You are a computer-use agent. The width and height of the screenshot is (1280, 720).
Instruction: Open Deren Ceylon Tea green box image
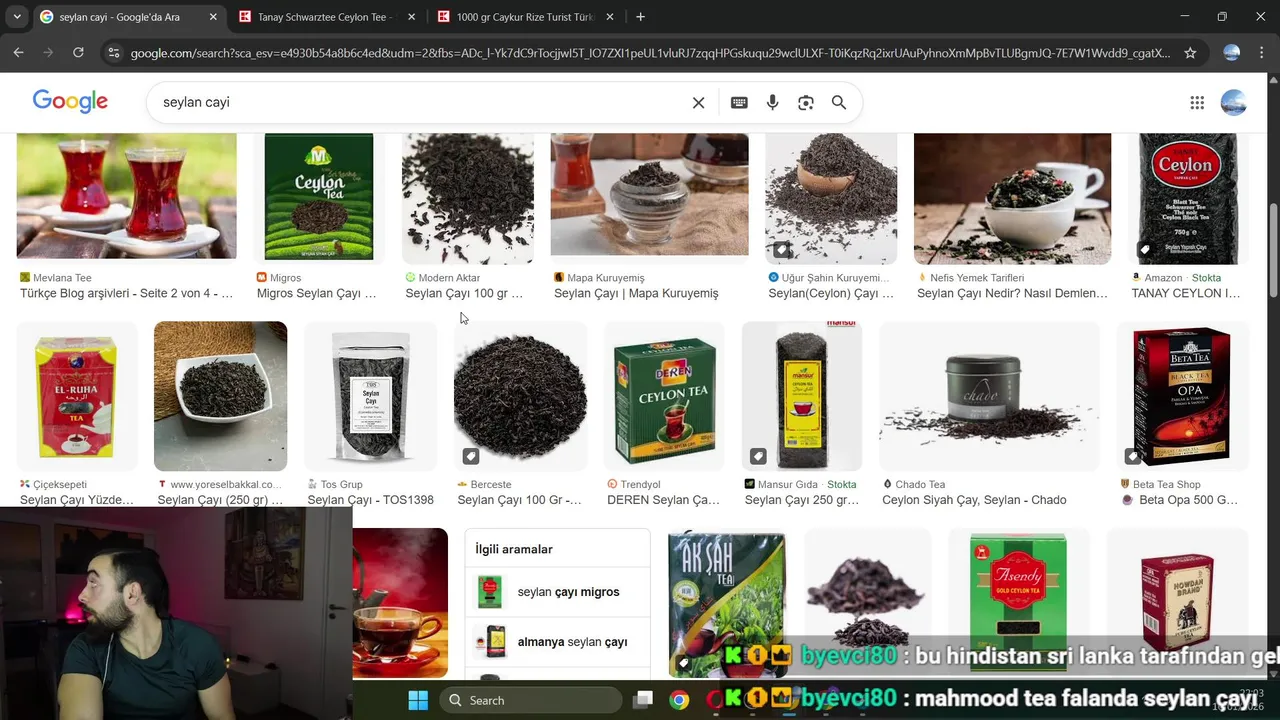(x=664, y=396)
